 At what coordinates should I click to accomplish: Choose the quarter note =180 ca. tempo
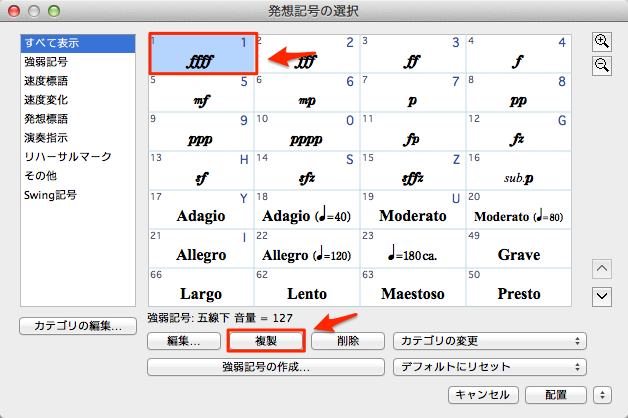413,249
